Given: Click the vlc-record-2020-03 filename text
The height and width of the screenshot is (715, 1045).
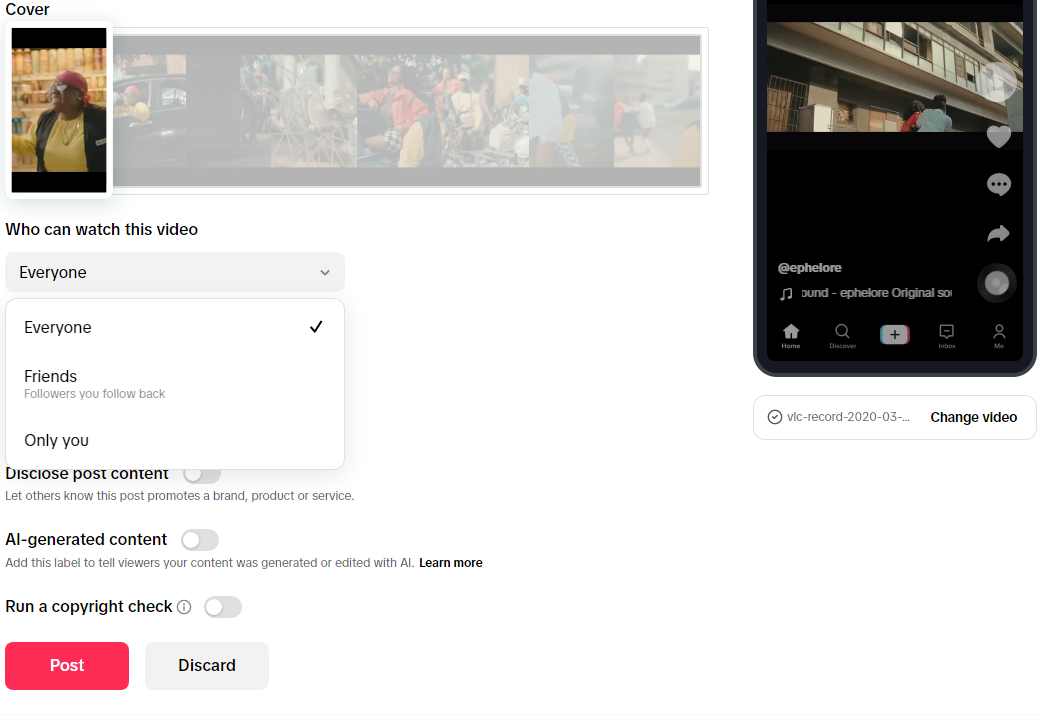Looking at the screenshot, I should click(848, 417).
